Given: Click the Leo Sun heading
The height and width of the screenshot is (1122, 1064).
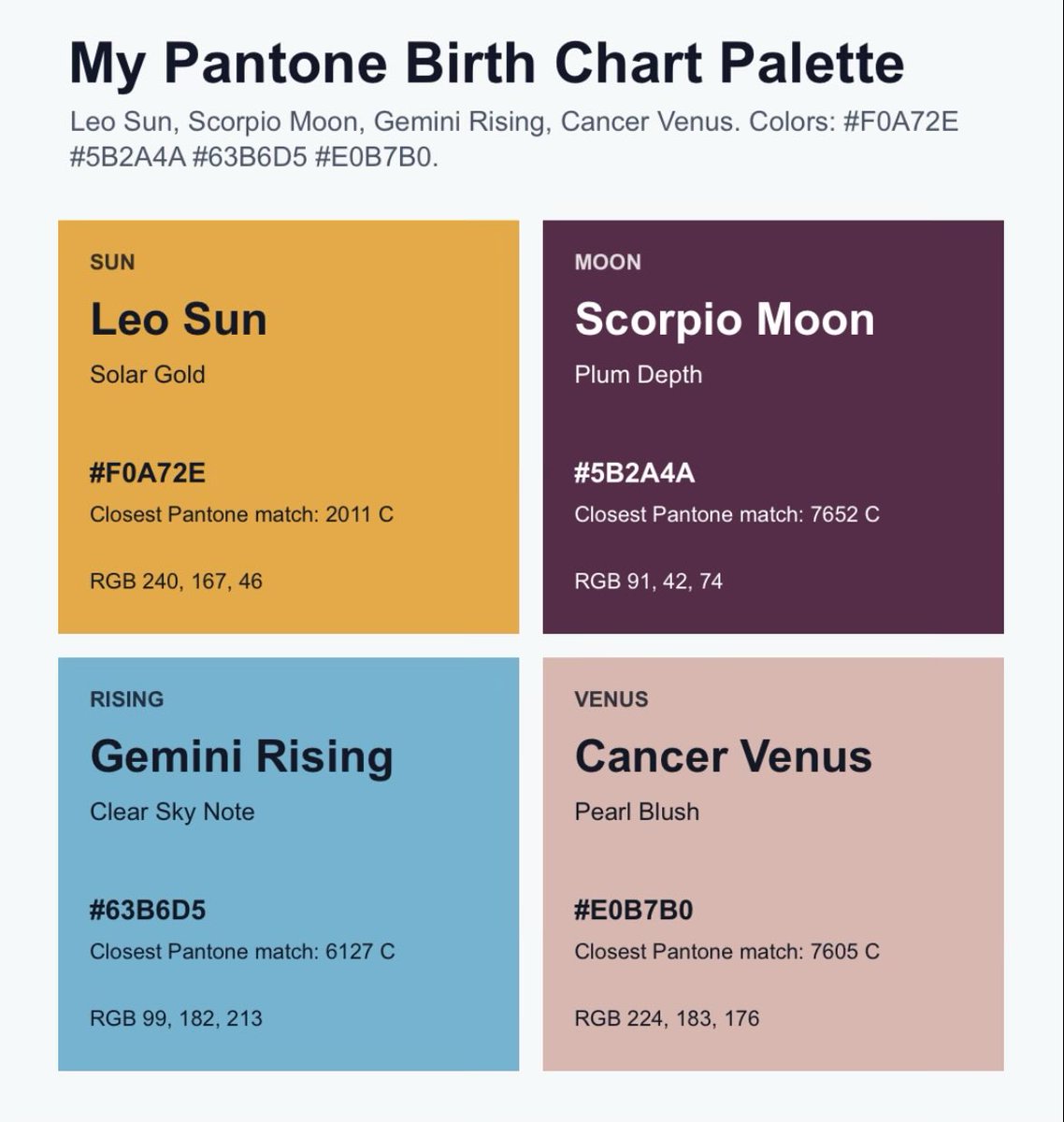Looking at the screenshot, I should (179, 319).
